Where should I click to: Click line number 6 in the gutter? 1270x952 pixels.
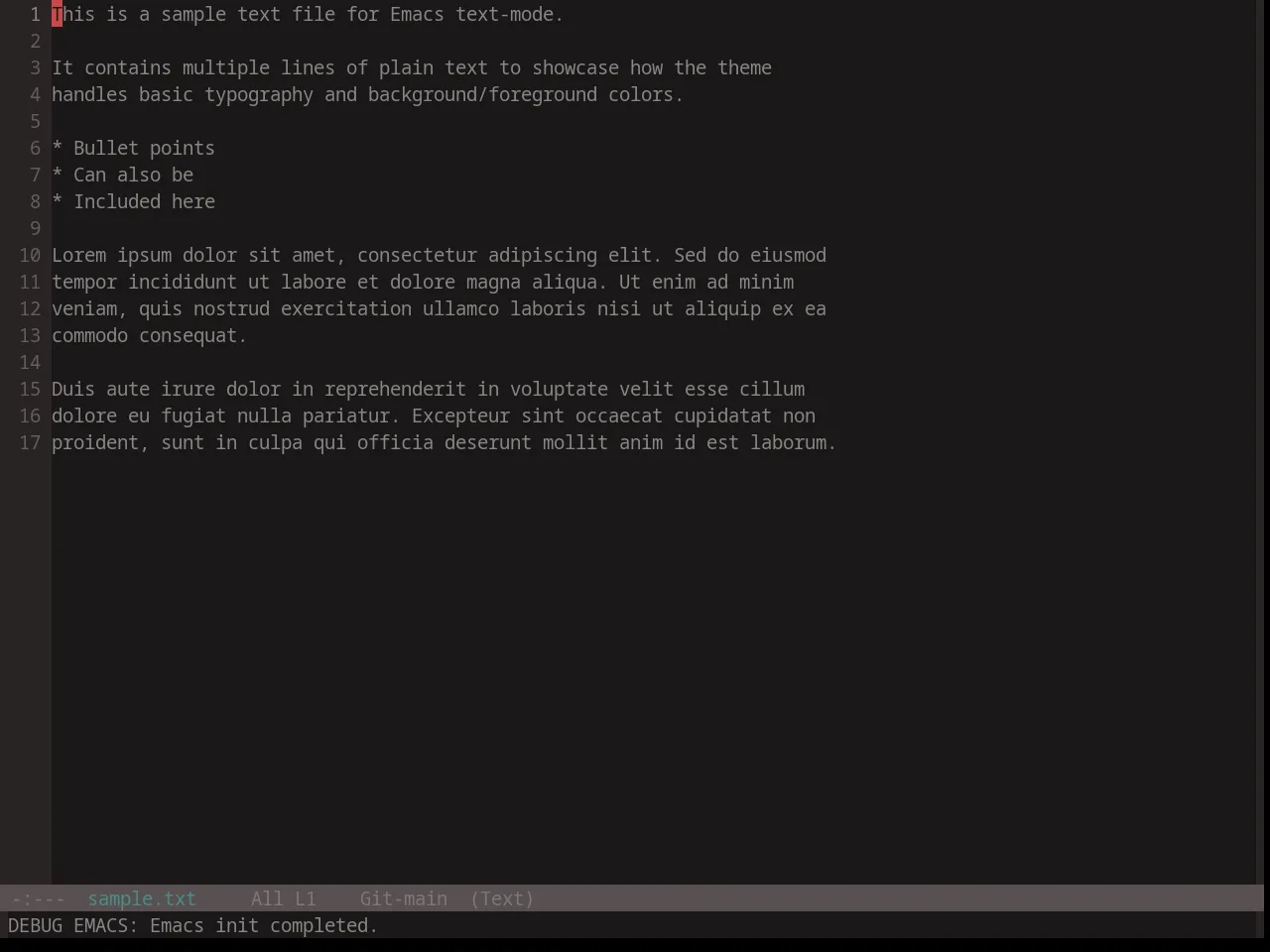click(x=35, y=149)
